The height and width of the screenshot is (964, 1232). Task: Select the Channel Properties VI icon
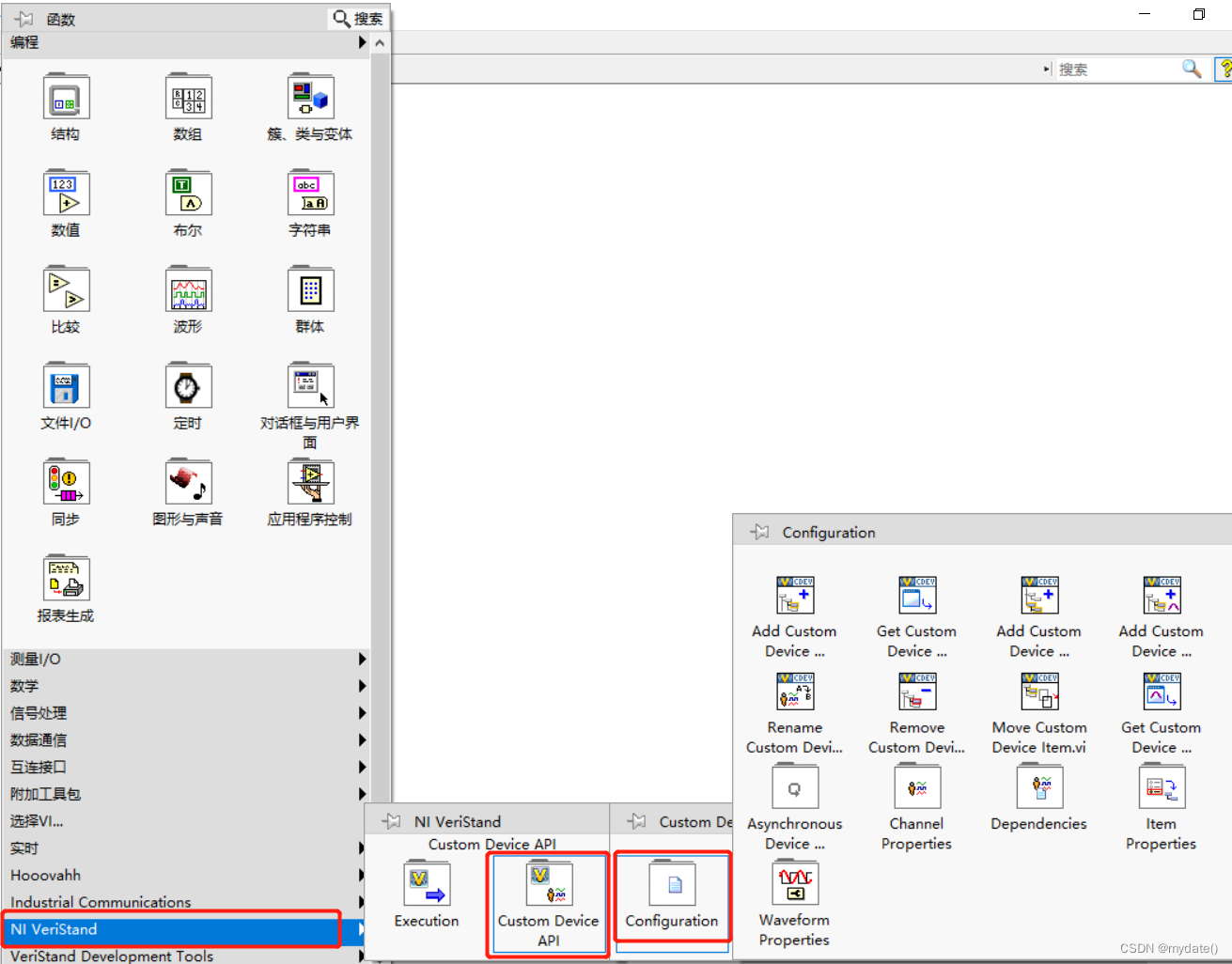[916, 787]
